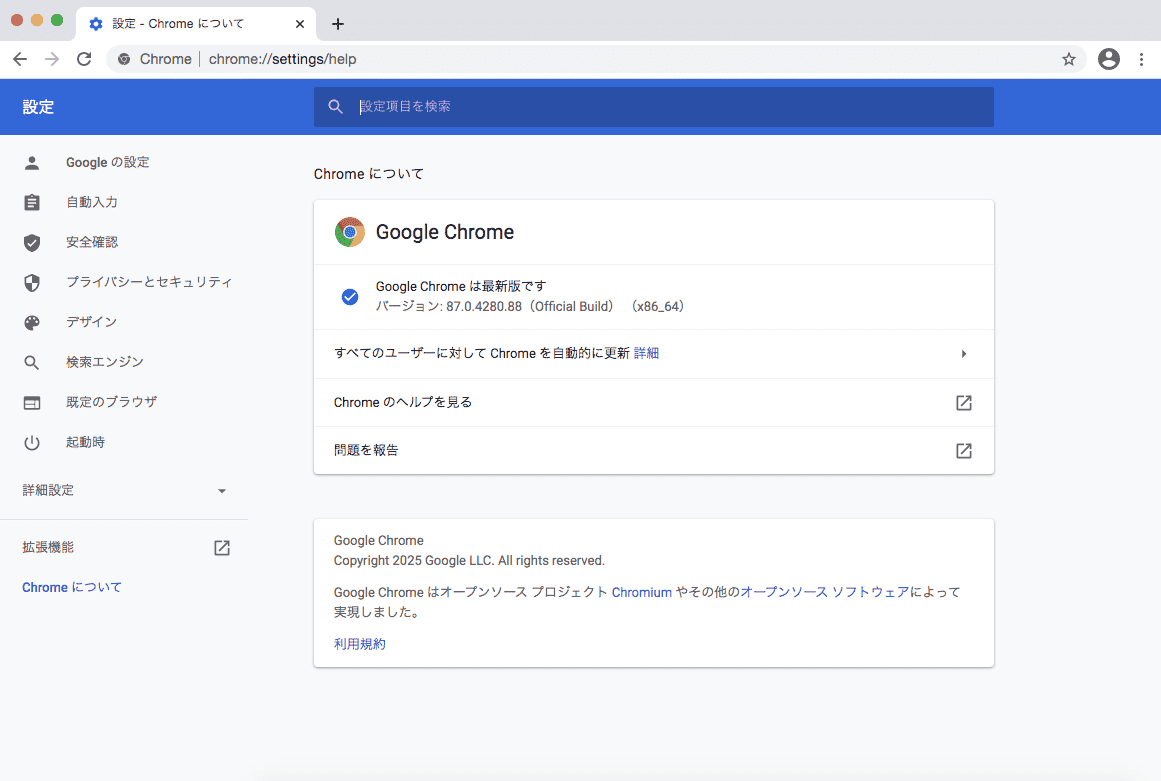Click the Chrome のヘルプを見る row

[654, 403]
